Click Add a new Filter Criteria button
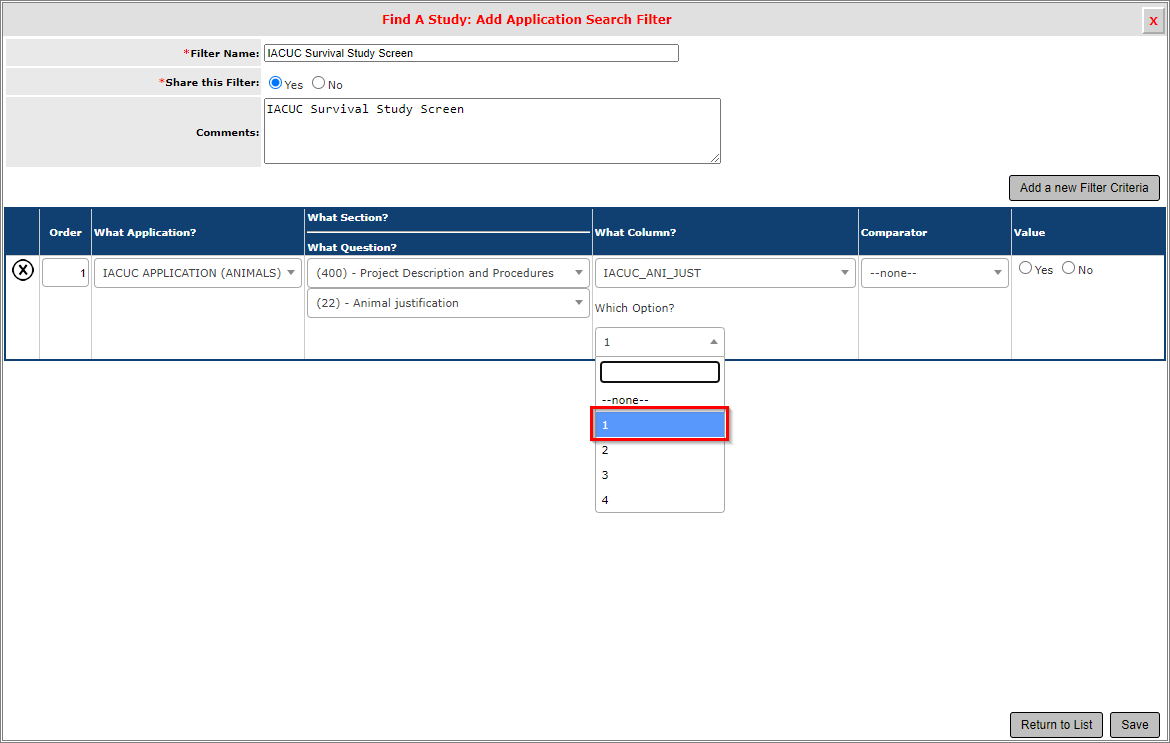1170x743 pixels. 1084,188
